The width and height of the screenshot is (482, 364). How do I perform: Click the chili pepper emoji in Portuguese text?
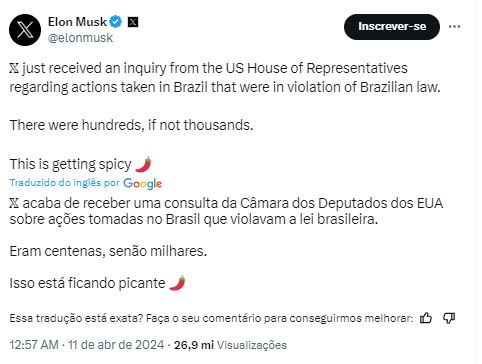[177, 283]
